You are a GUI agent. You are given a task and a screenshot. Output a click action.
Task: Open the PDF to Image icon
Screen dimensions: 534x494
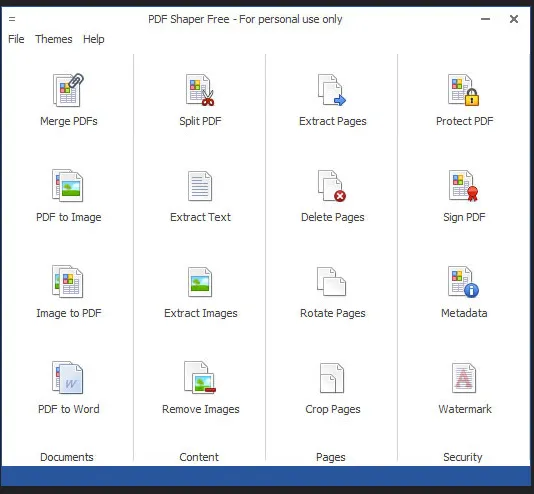(67, 186)
